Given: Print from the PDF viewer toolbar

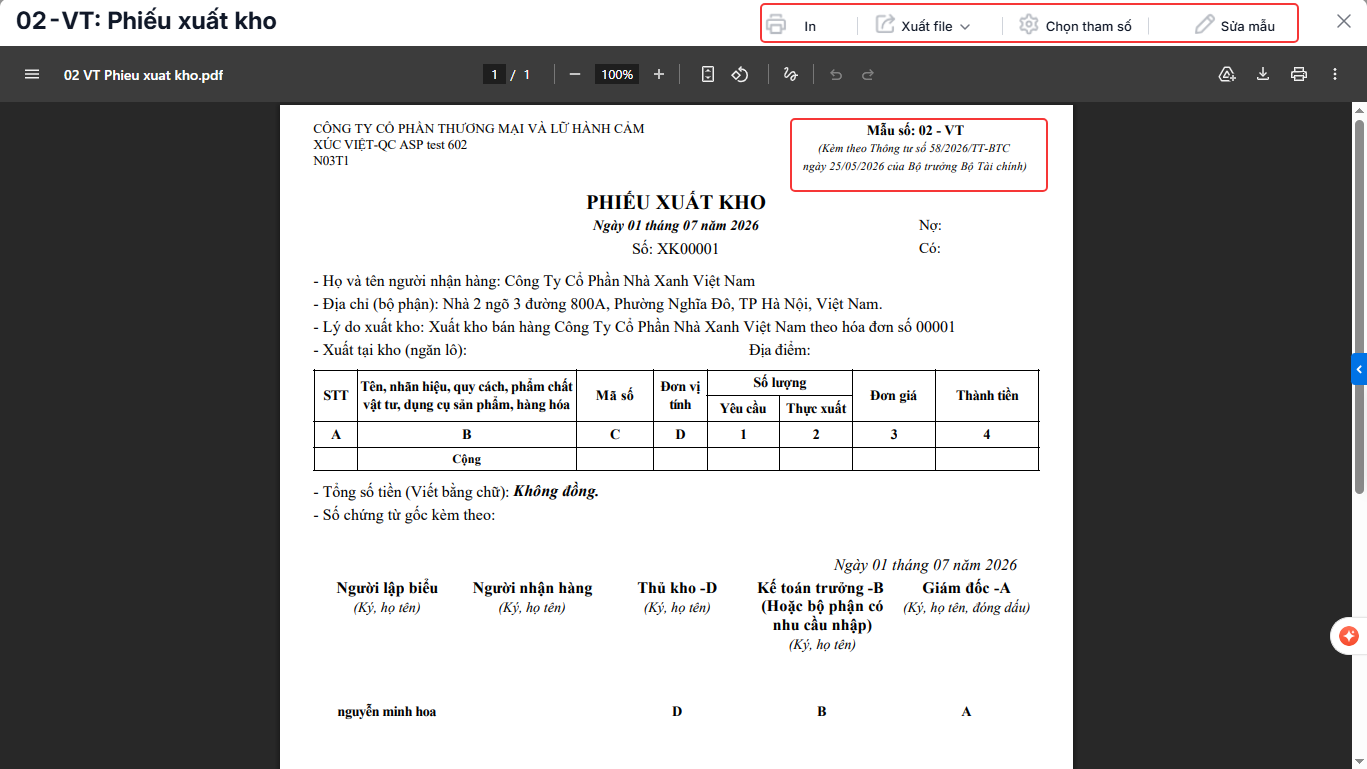Looking at the screenshot, I should 1299,74.
